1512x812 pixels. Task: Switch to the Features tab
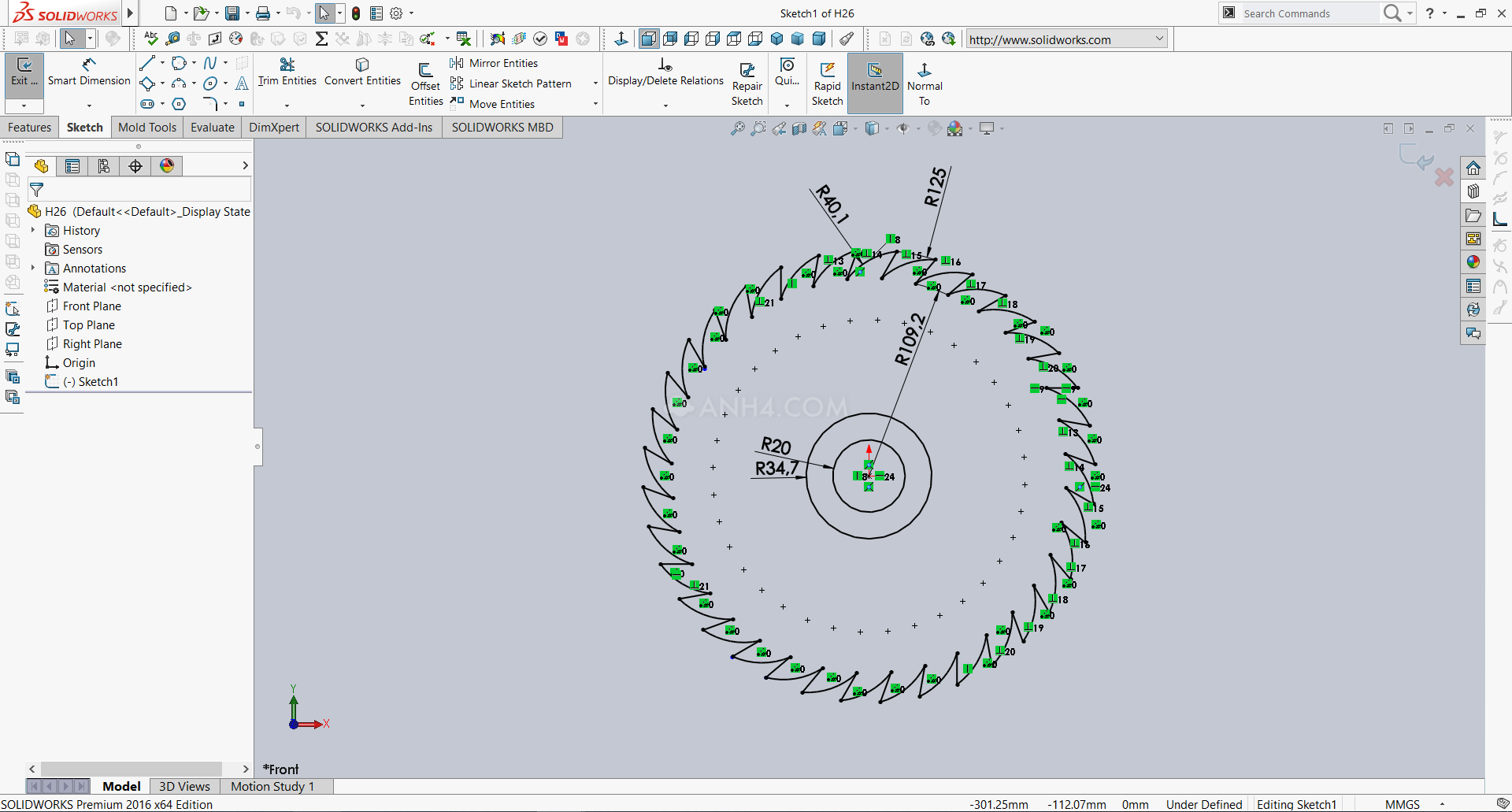[x=30, y=128]
